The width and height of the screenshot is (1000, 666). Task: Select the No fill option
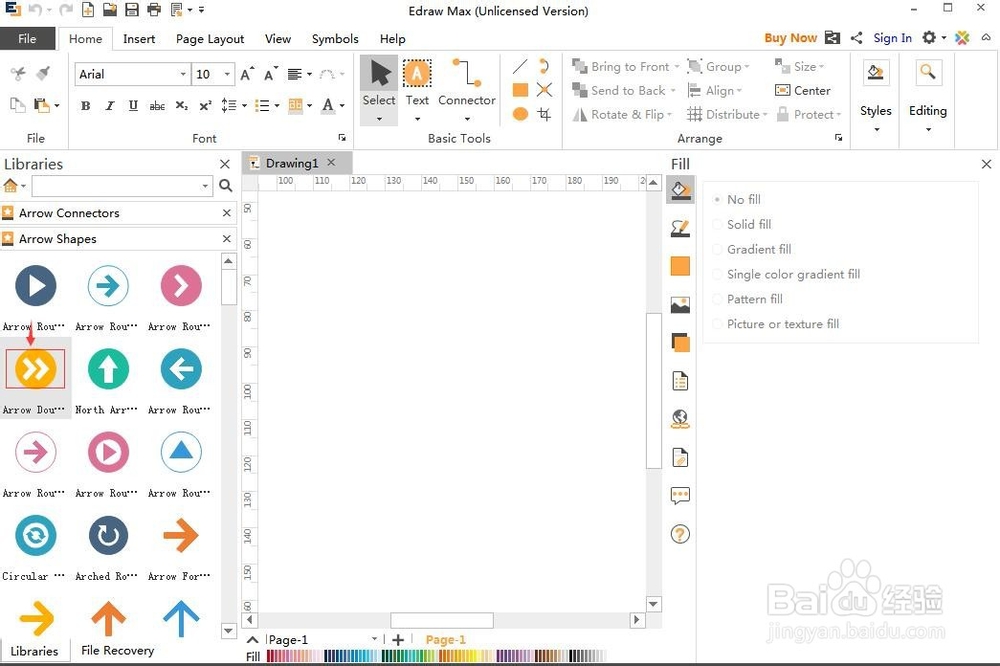pos(737,200)
